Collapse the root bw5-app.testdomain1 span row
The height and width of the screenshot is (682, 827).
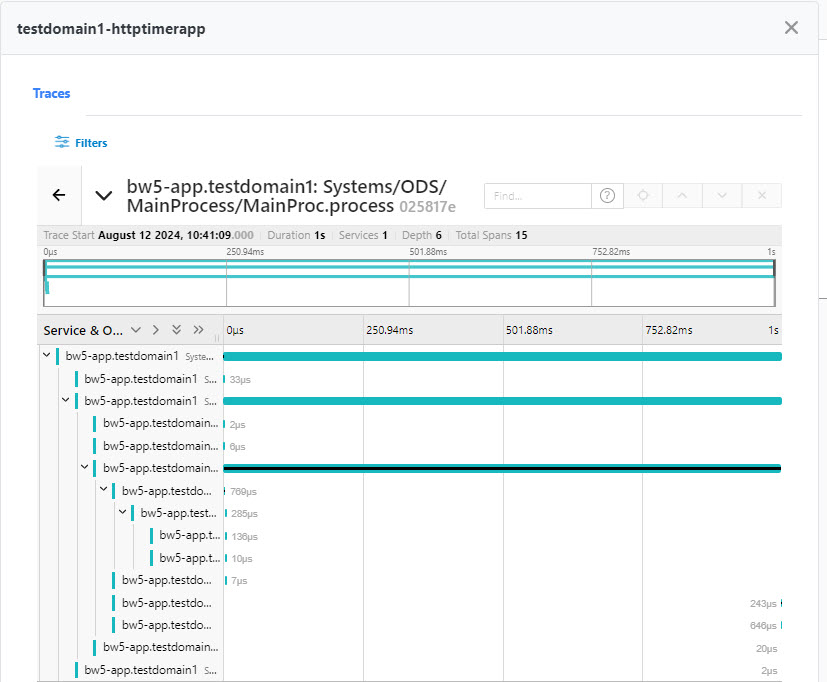(x=47, y=356)
